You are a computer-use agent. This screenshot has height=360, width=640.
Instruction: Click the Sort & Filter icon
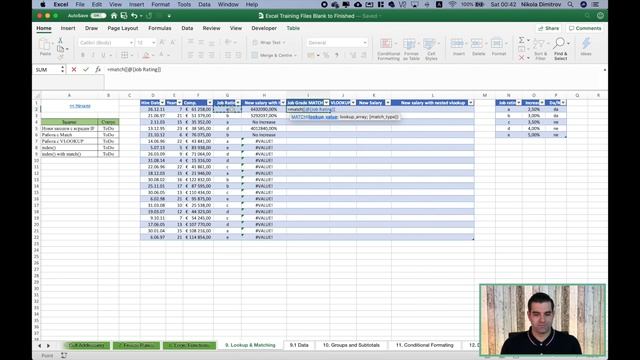pos(540,49)
